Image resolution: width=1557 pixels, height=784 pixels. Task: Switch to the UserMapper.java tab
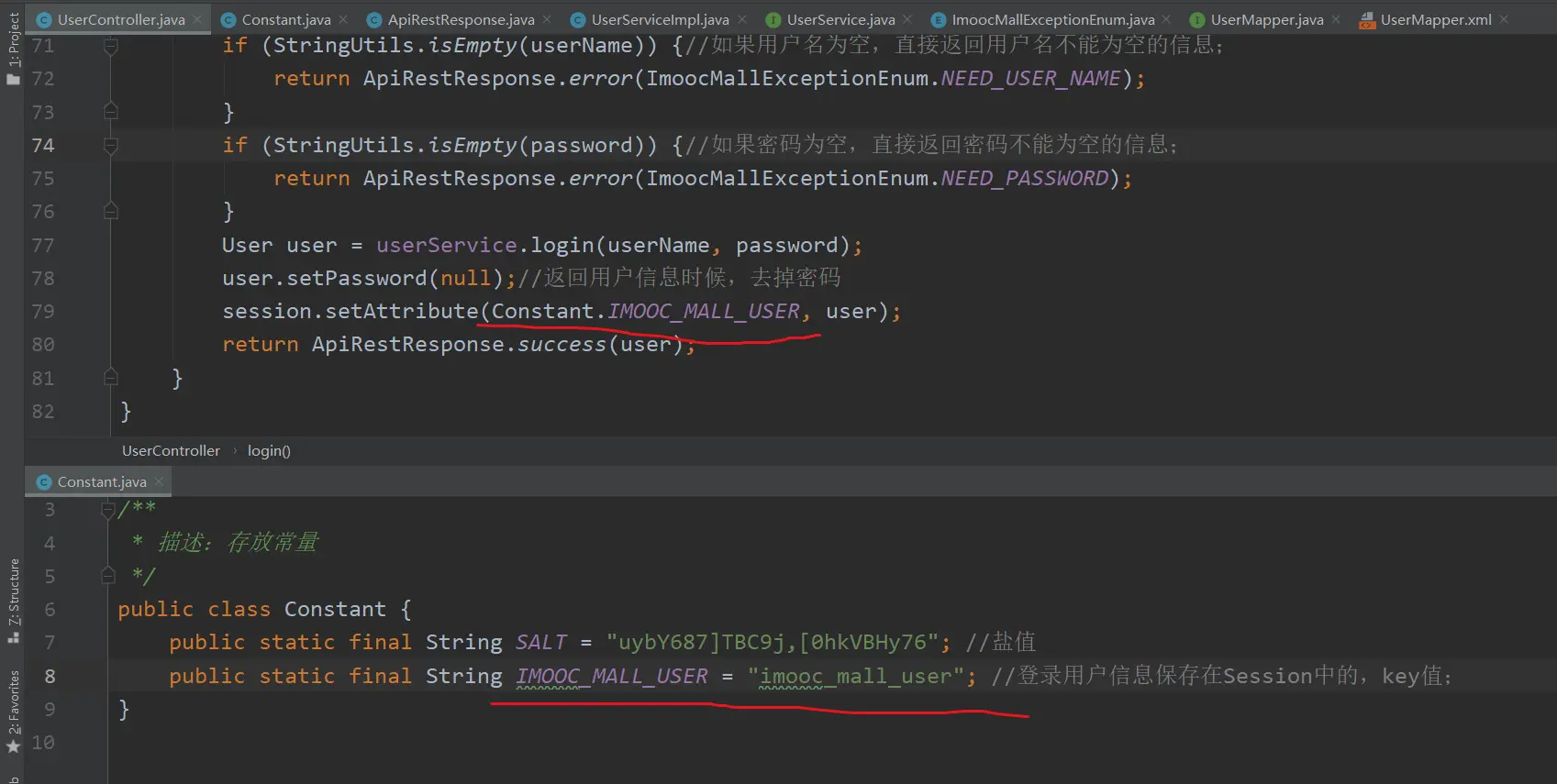[1267, 19]
